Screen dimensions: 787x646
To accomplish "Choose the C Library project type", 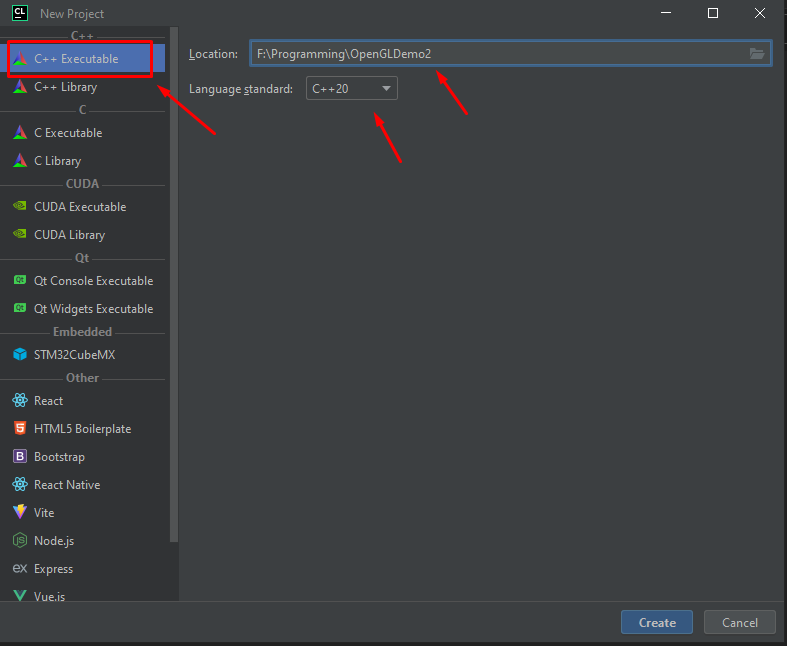I will coord(82,161).
